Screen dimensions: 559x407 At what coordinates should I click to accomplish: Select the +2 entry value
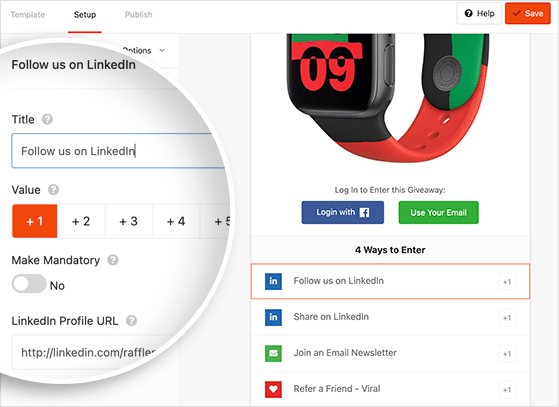click(81, 221)
